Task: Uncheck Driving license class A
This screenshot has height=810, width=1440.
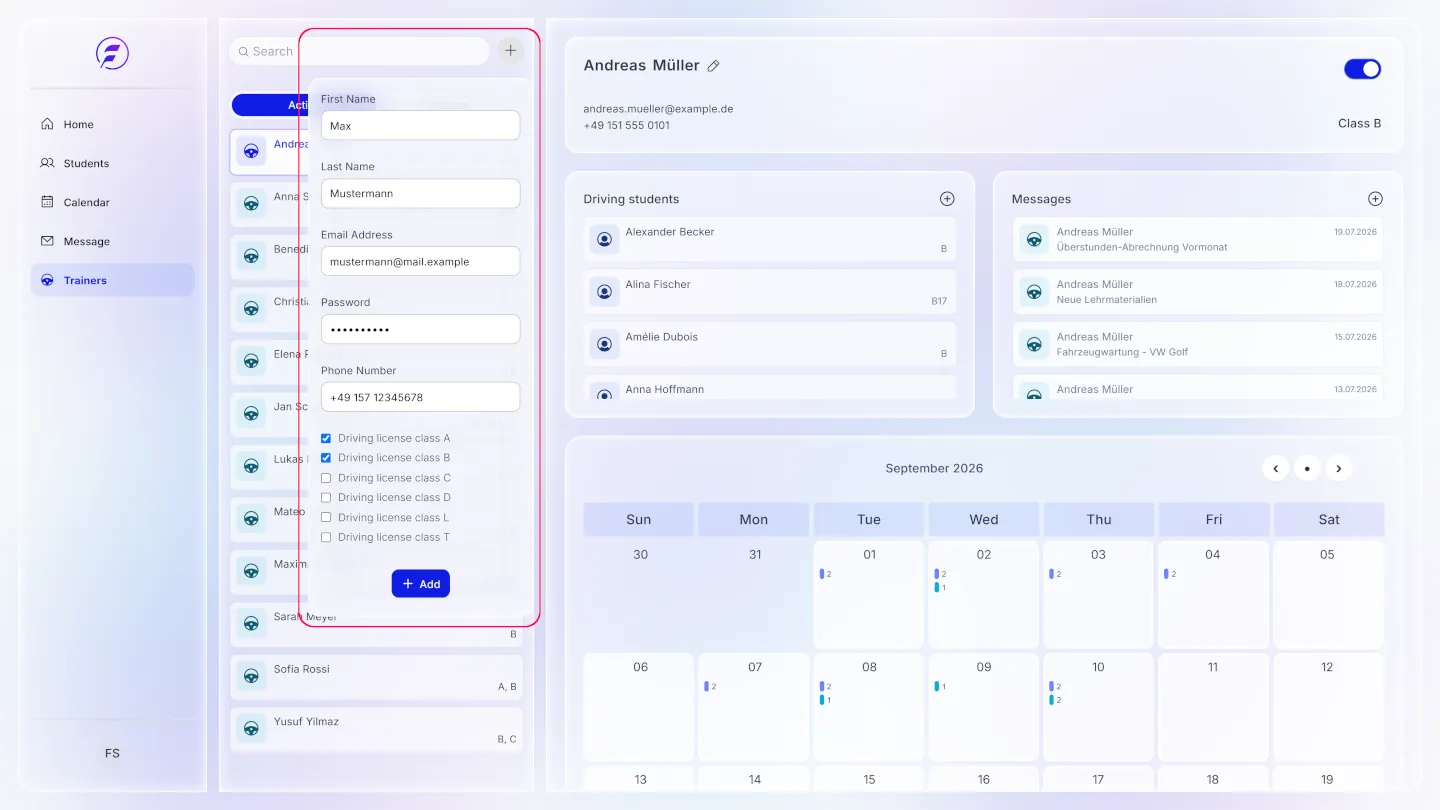Action: [x=326, y=438]
